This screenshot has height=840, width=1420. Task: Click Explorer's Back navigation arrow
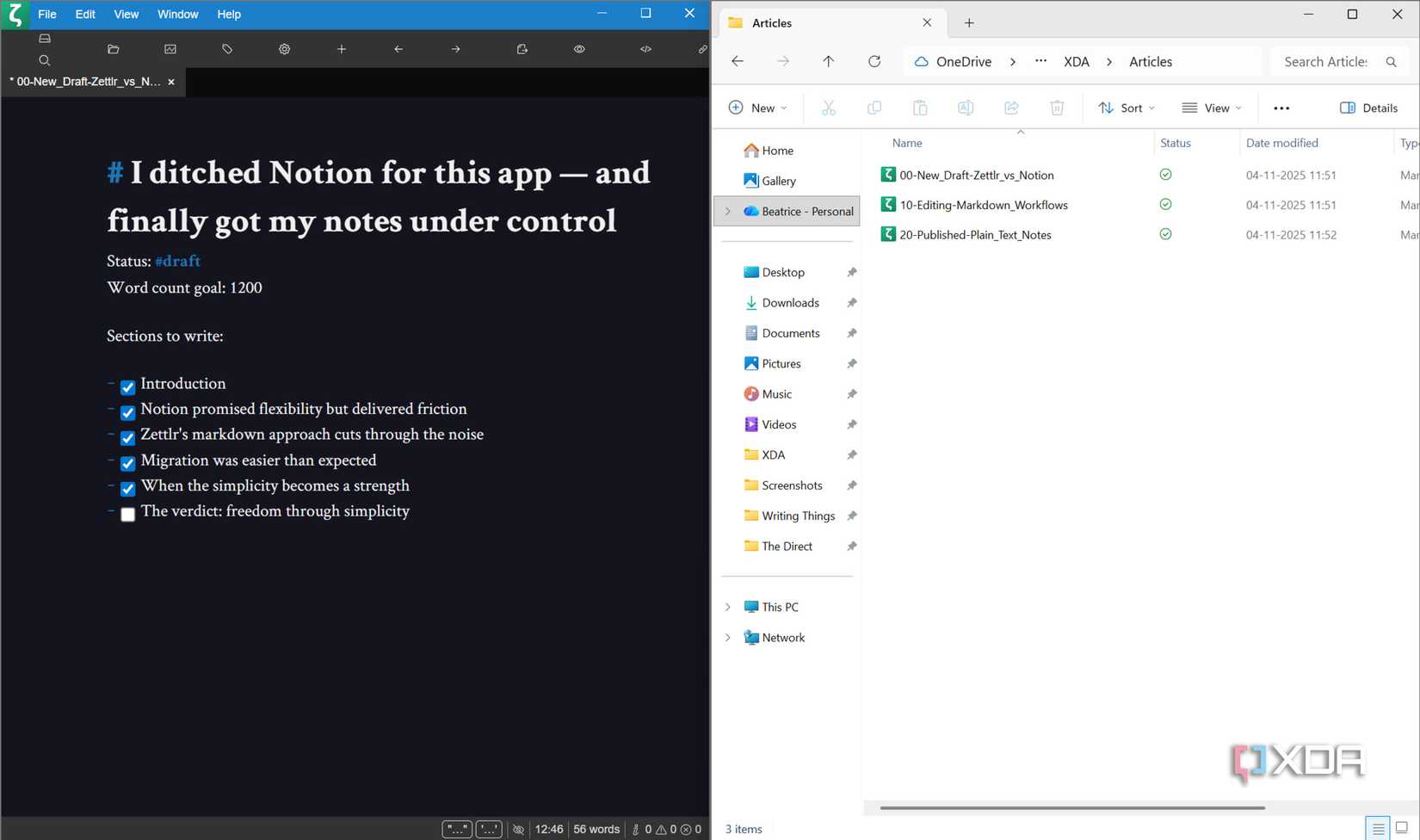(x=738, y=61)
